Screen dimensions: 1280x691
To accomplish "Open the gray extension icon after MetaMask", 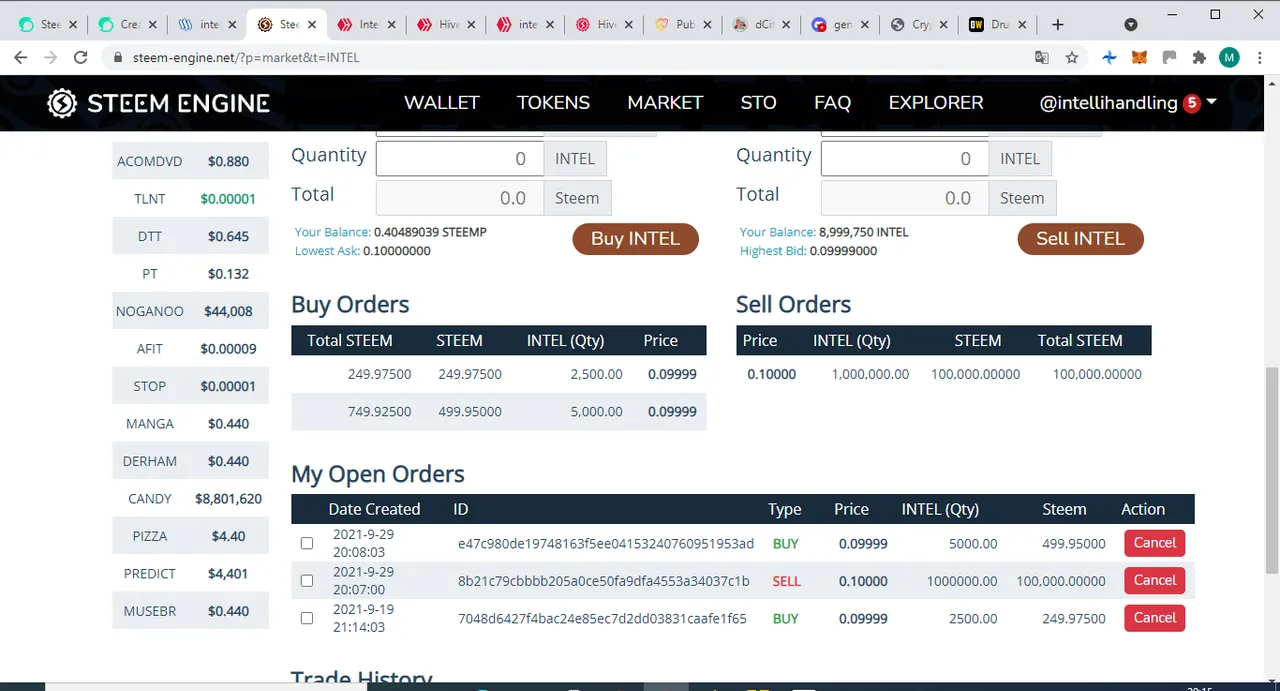I will (1169, 58).
